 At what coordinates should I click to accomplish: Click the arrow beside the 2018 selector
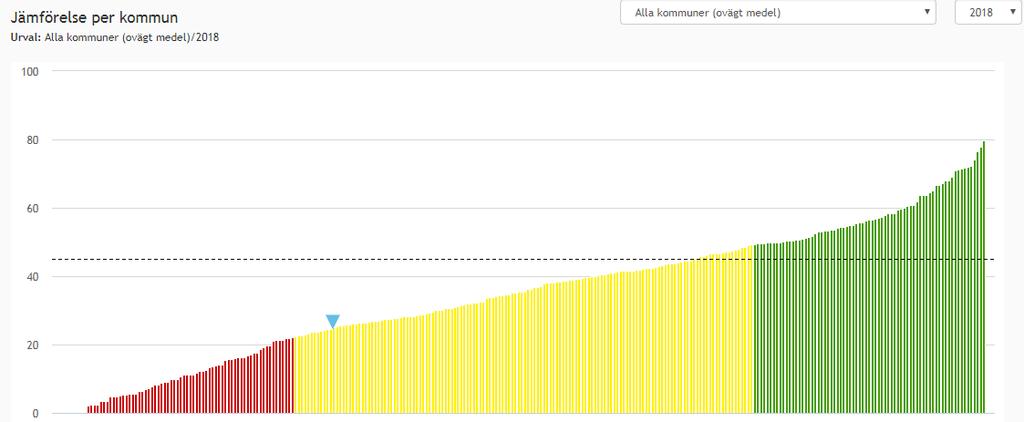[x=1012, y=13]
